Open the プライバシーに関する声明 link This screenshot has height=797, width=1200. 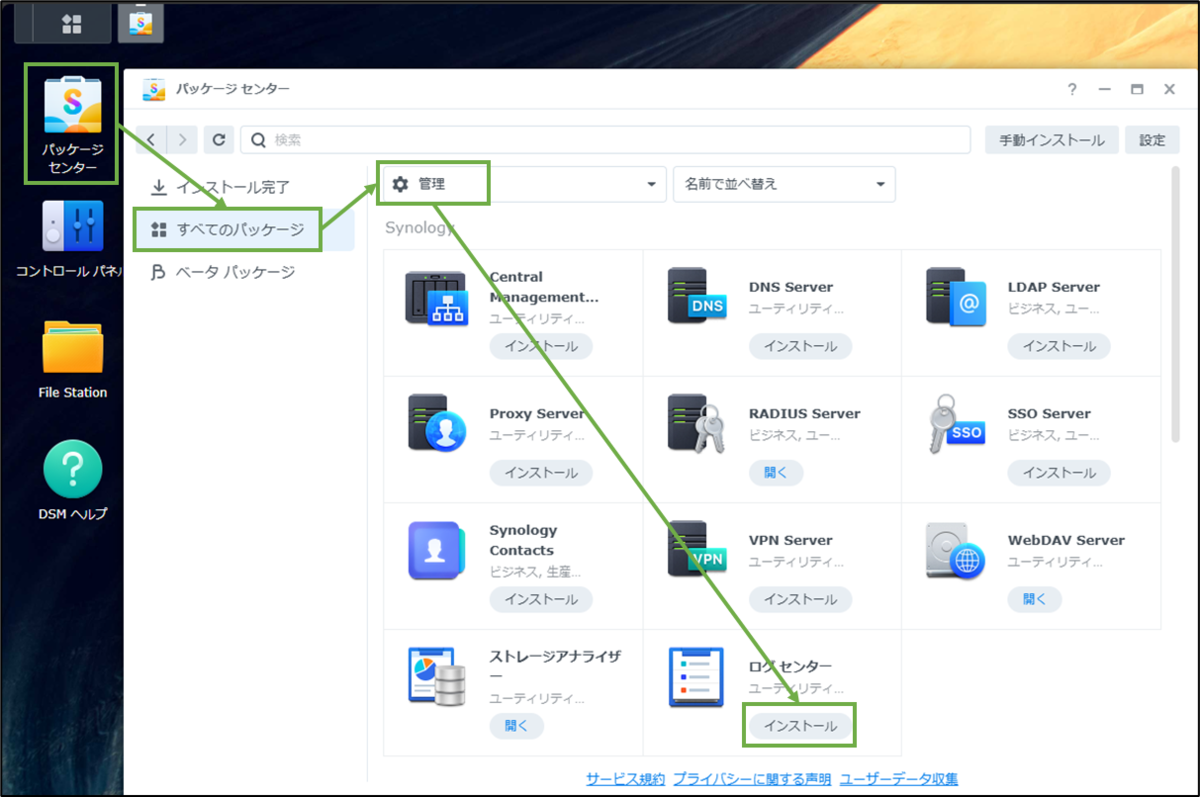point(752,779)
